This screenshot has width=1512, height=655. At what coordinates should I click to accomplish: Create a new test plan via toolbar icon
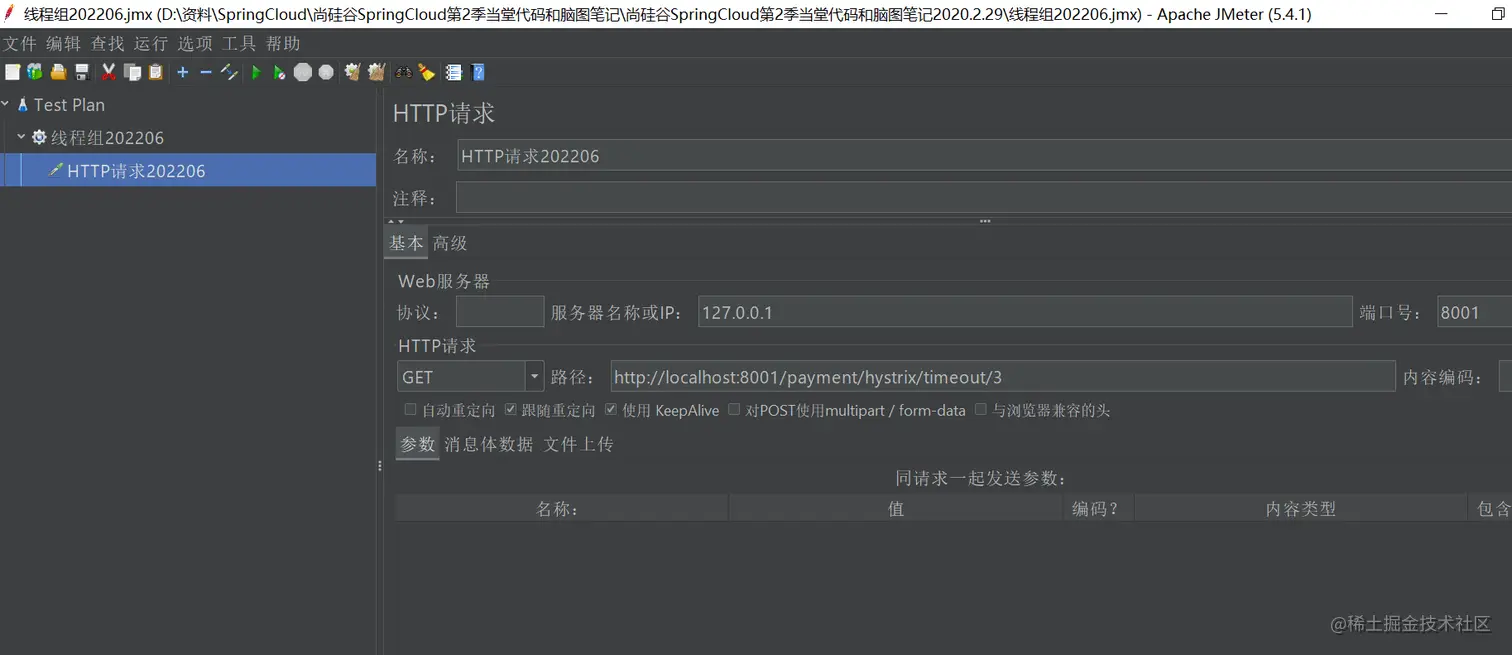pos(12,72)
